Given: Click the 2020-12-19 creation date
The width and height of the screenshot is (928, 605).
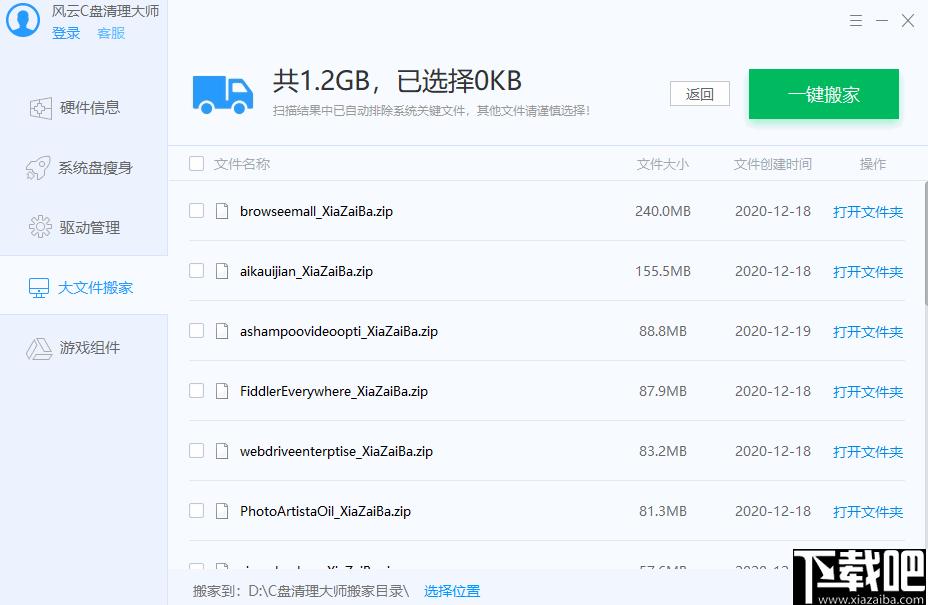Looking at the screenshot, I should coord(773,330).
